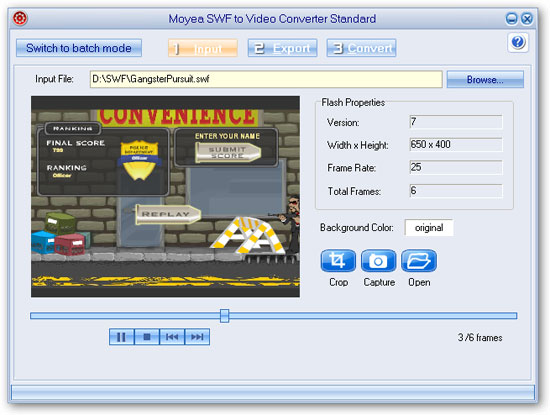Go to the Export step tab
Image resolution: width=550 pixels, height=415 pixels.
[282, 48]
